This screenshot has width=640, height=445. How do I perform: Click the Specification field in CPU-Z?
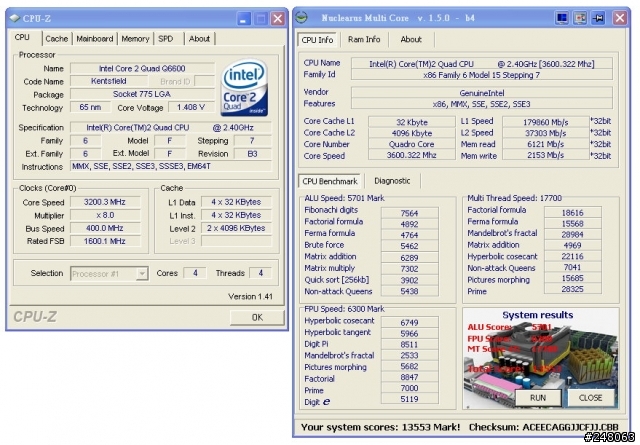tap(171, 127)
